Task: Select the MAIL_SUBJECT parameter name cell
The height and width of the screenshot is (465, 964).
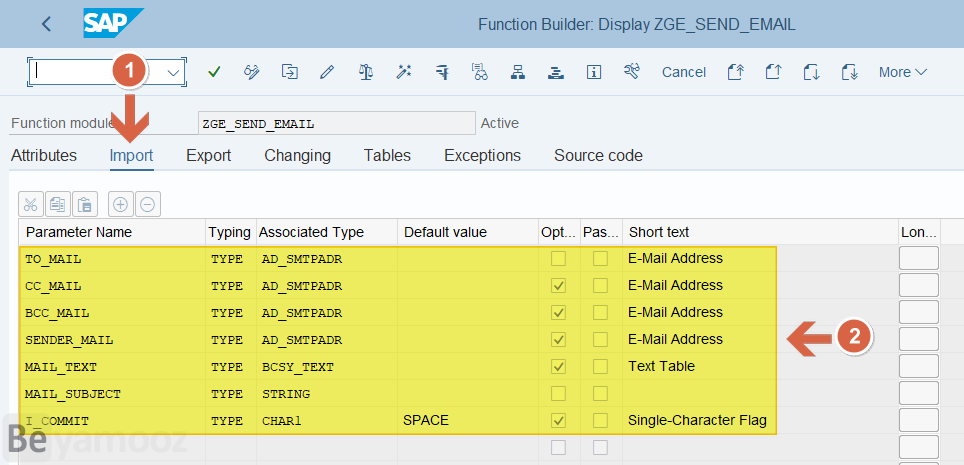Action: (x=113, y=394)
